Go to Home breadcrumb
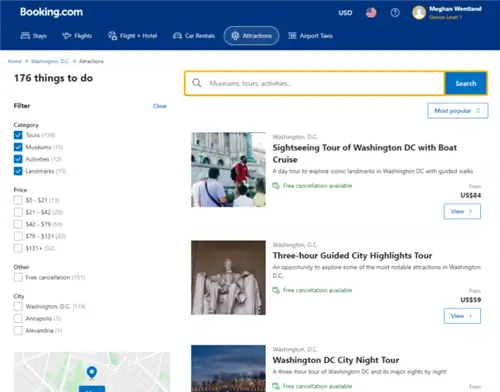 point(14,61)
